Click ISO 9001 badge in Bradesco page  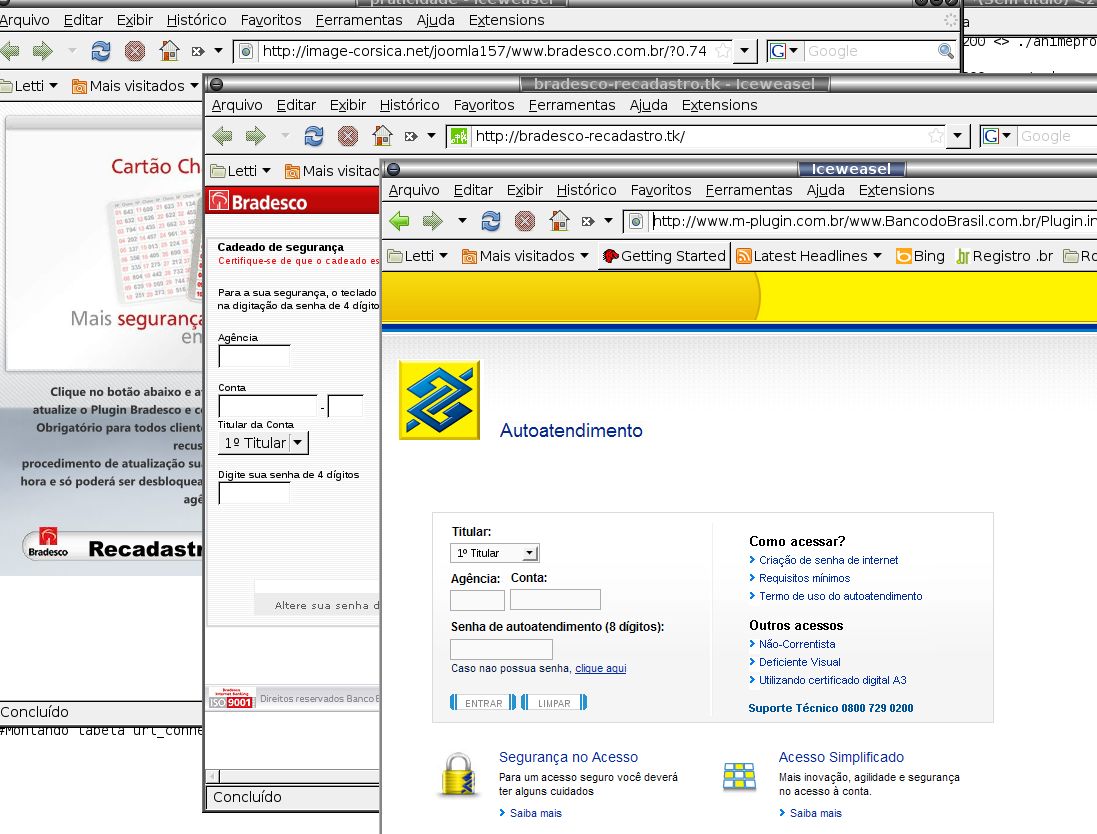click(x=232, y=698)
